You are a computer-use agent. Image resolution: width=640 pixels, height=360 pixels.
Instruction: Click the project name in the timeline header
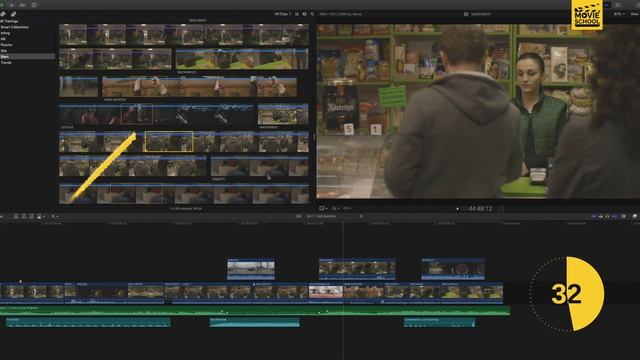pos(321,216)
